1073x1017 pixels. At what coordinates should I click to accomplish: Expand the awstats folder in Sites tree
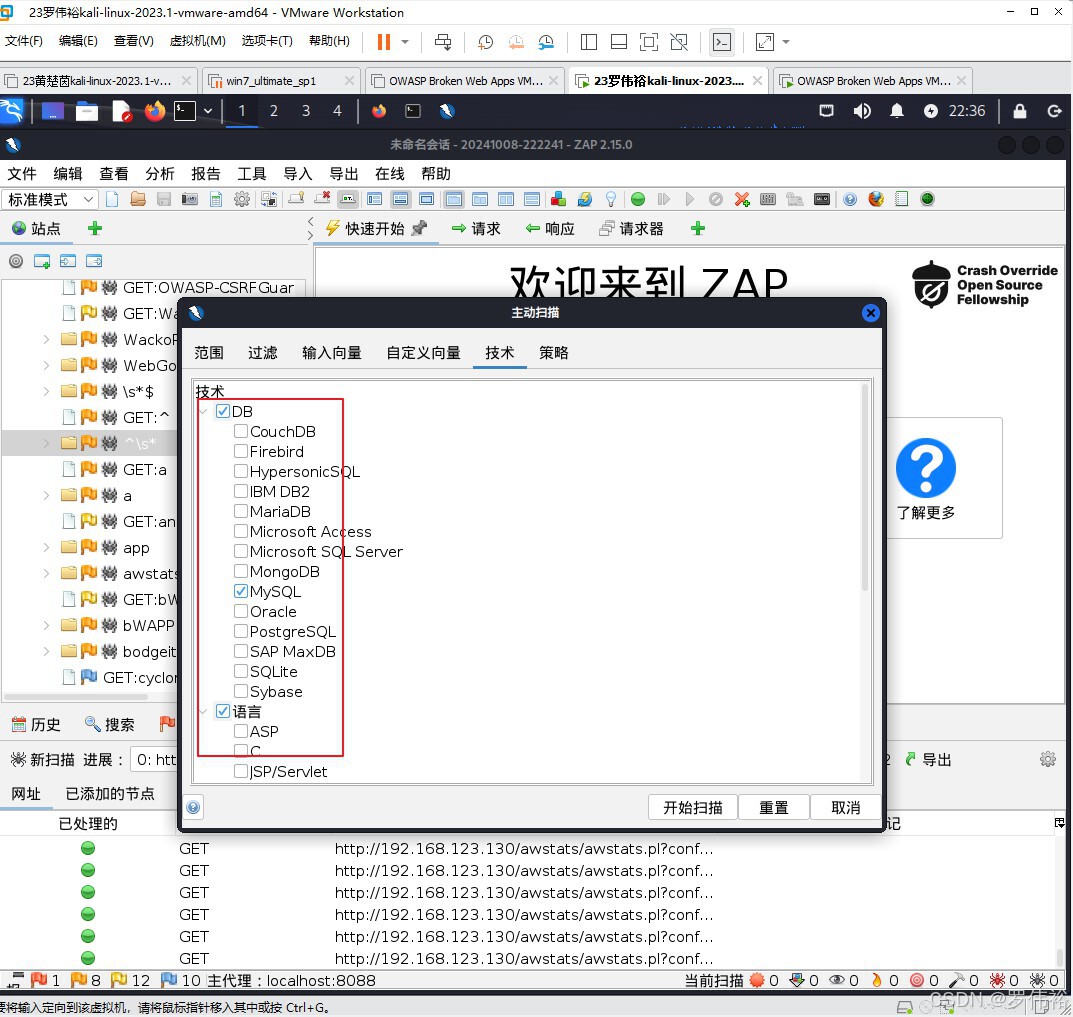tap(46, 574)
